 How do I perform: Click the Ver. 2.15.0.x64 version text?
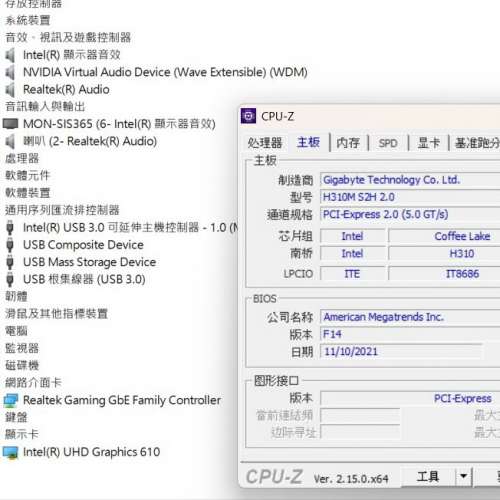click(x=351, y=479)
